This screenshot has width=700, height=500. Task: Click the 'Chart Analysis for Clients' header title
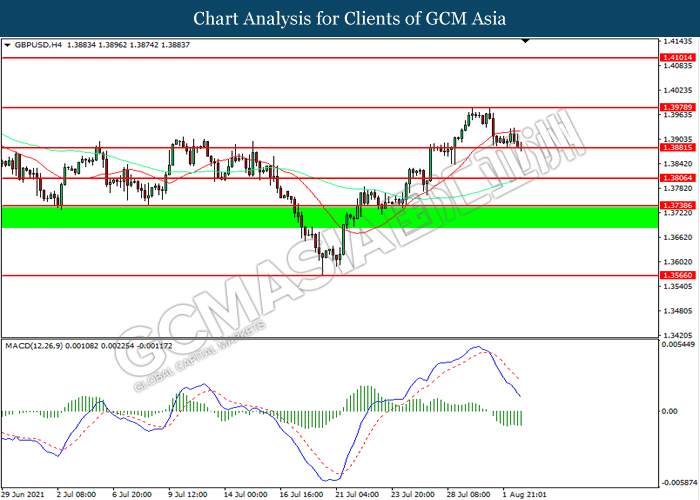349,18
